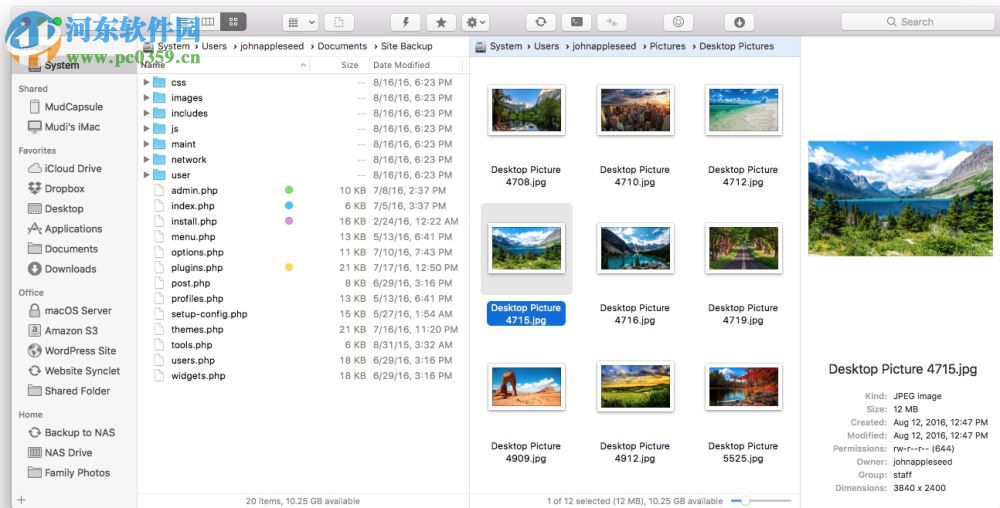Go to Desktop in sidebar

point(55,208)
